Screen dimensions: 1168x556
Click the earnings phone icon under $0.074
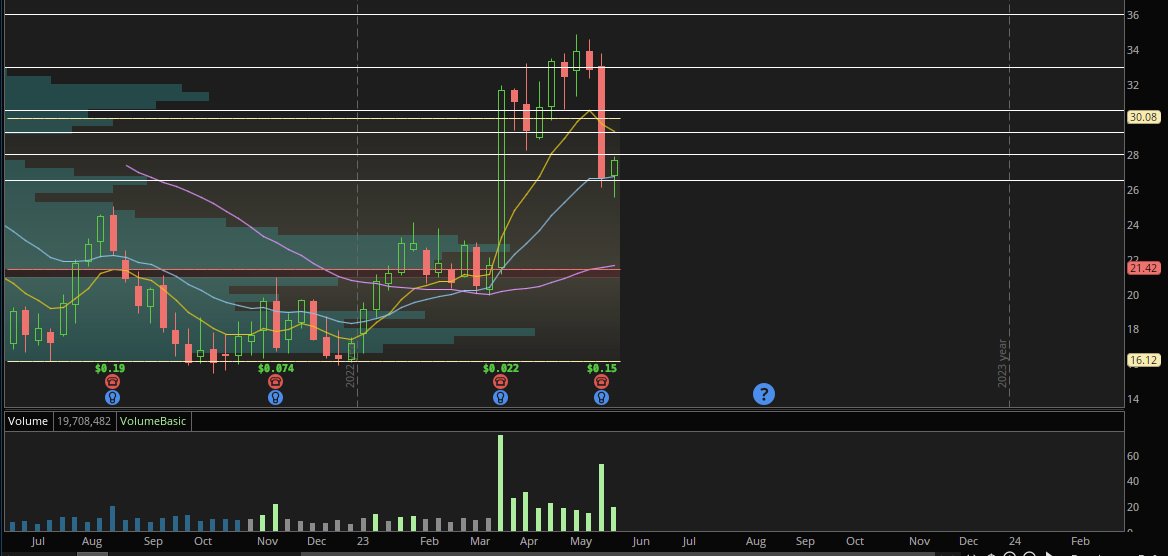tap(276, 382)
